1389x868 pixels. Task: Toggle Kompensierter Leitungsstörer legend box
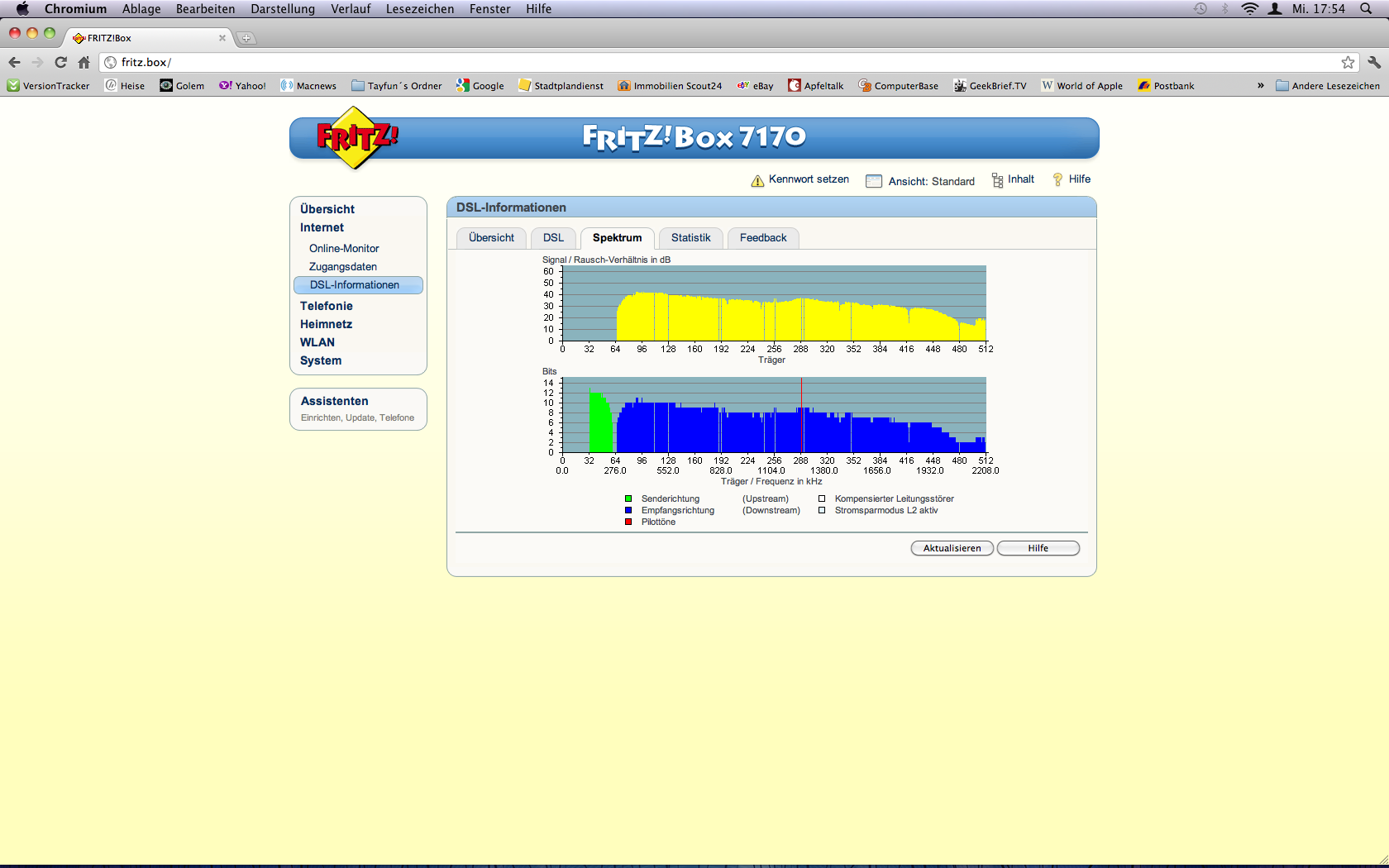(x=822, y=498)
